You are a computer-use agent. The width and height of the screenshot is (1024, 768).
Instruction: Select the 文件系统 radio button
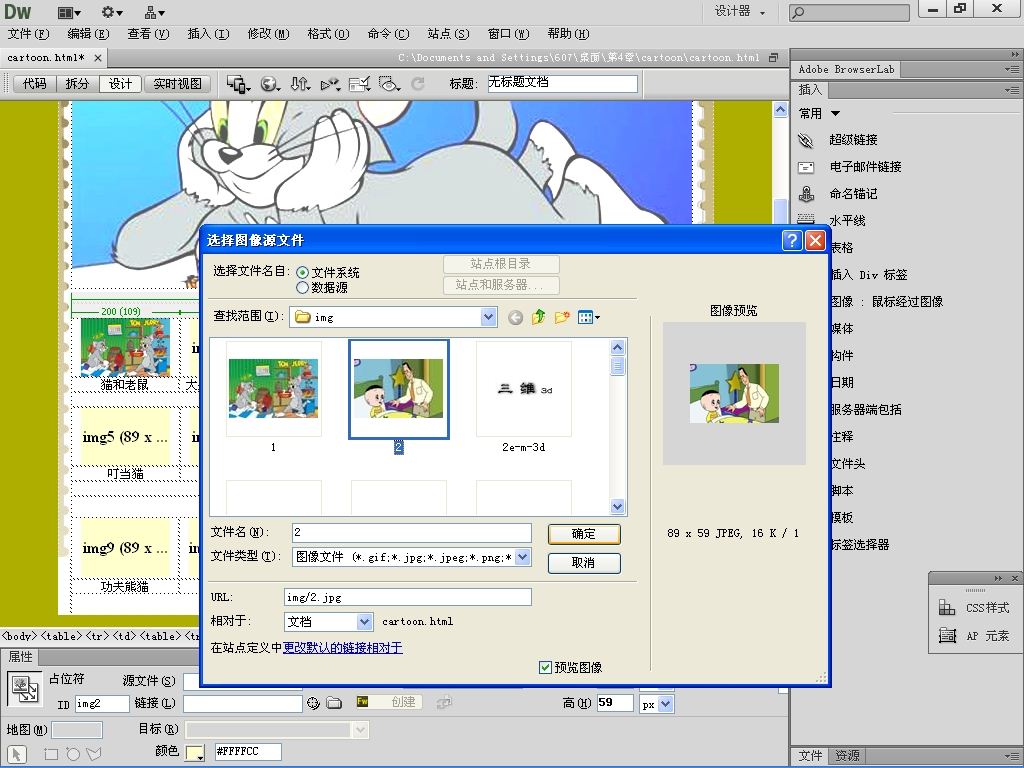pos(302,272)
